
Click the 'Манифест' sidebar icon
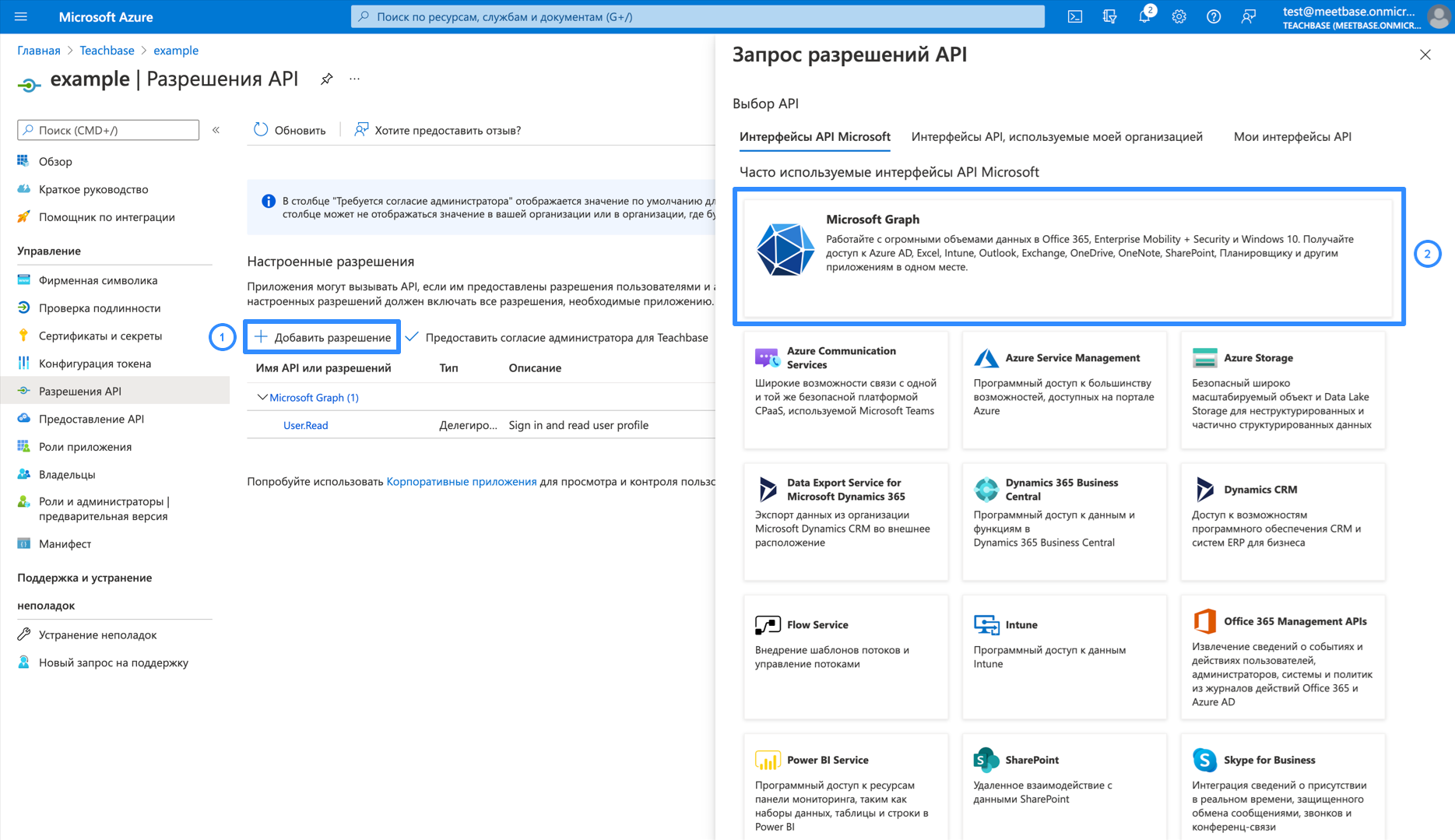[x=24, y=543]
